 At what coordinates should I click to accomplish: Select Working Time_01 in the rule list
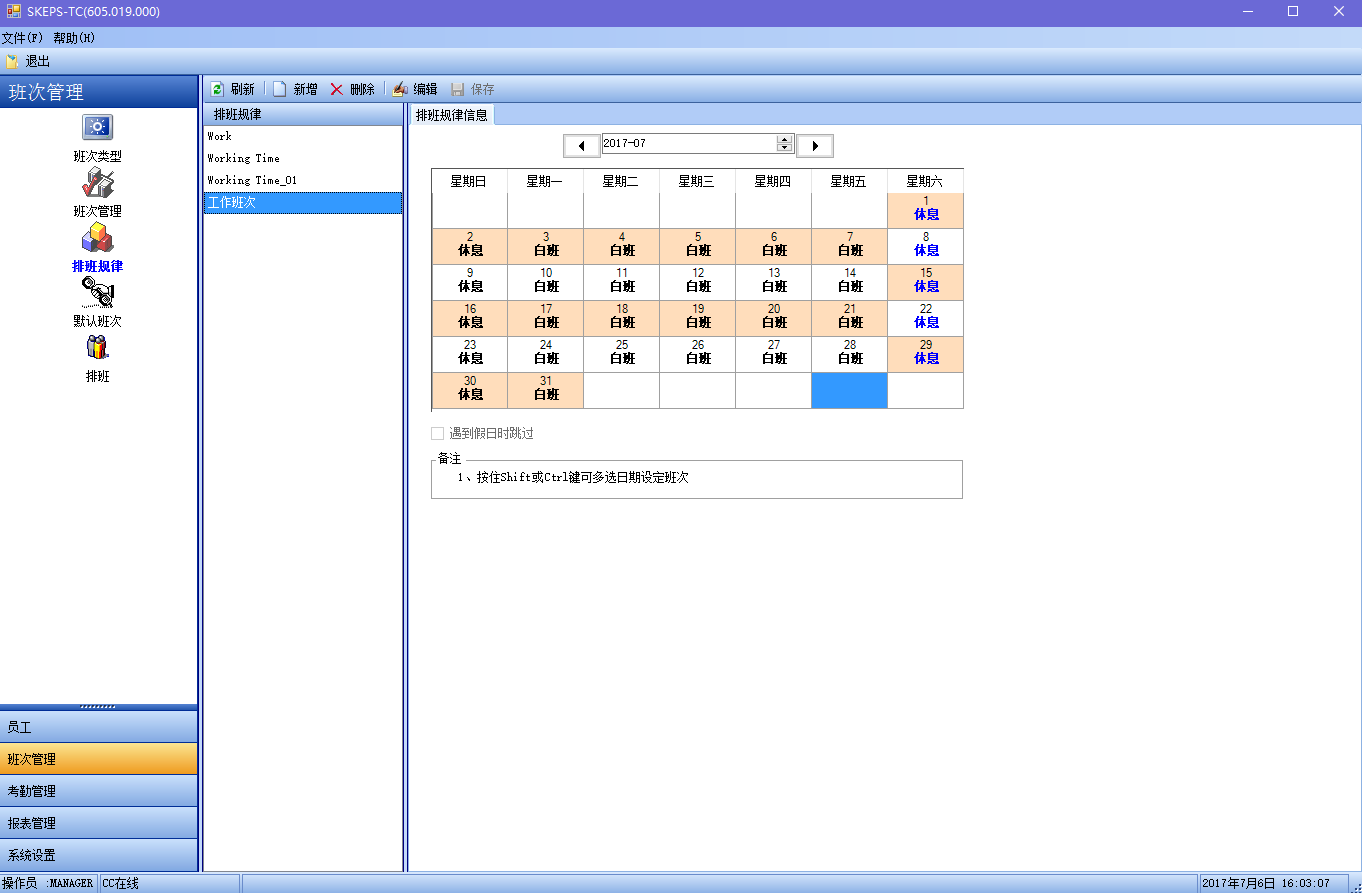[x=252, y=180]
